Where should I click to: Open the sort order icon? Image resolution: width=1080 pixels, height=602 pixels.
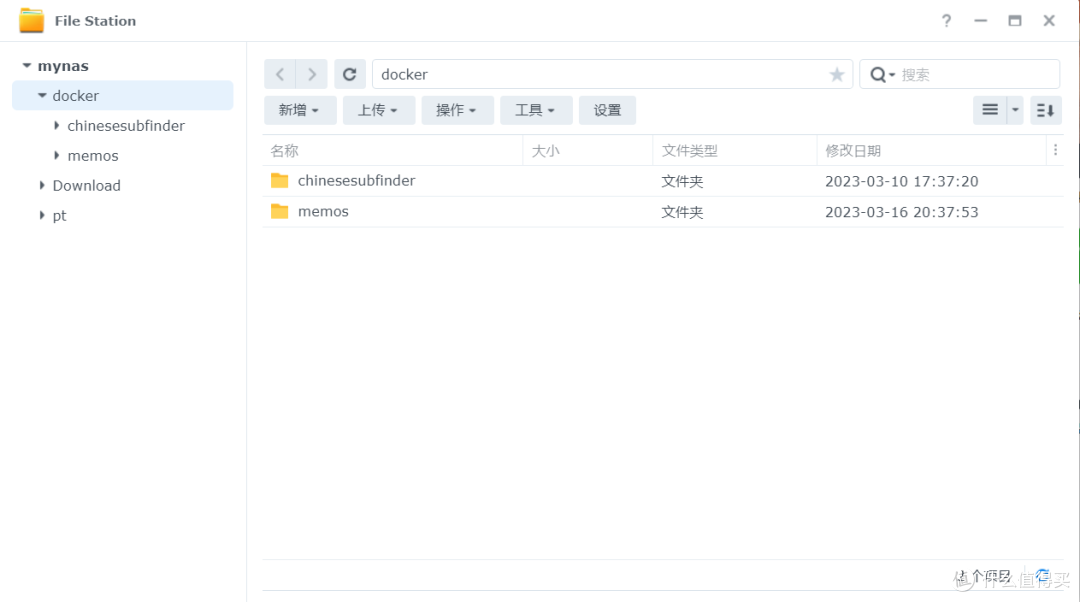pos(1045,110)
